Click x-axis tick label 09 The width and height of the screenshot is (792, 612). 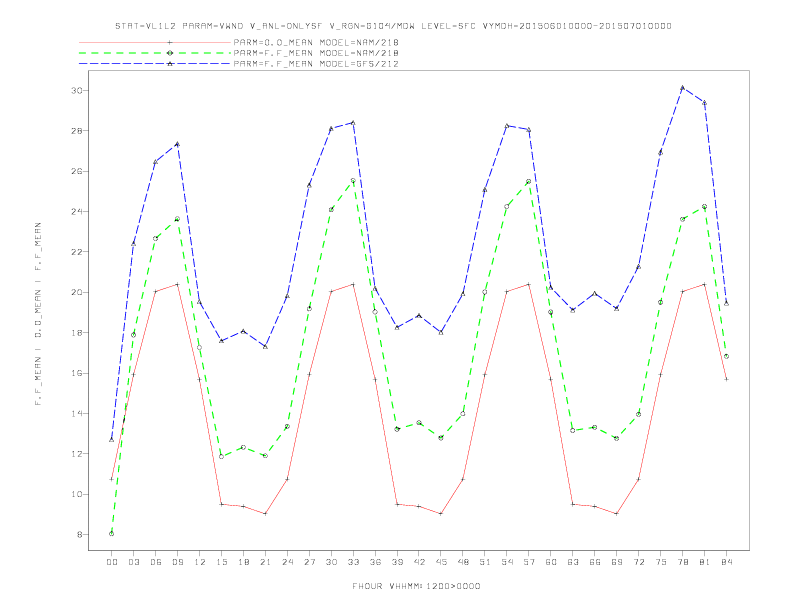pos(177,562)
